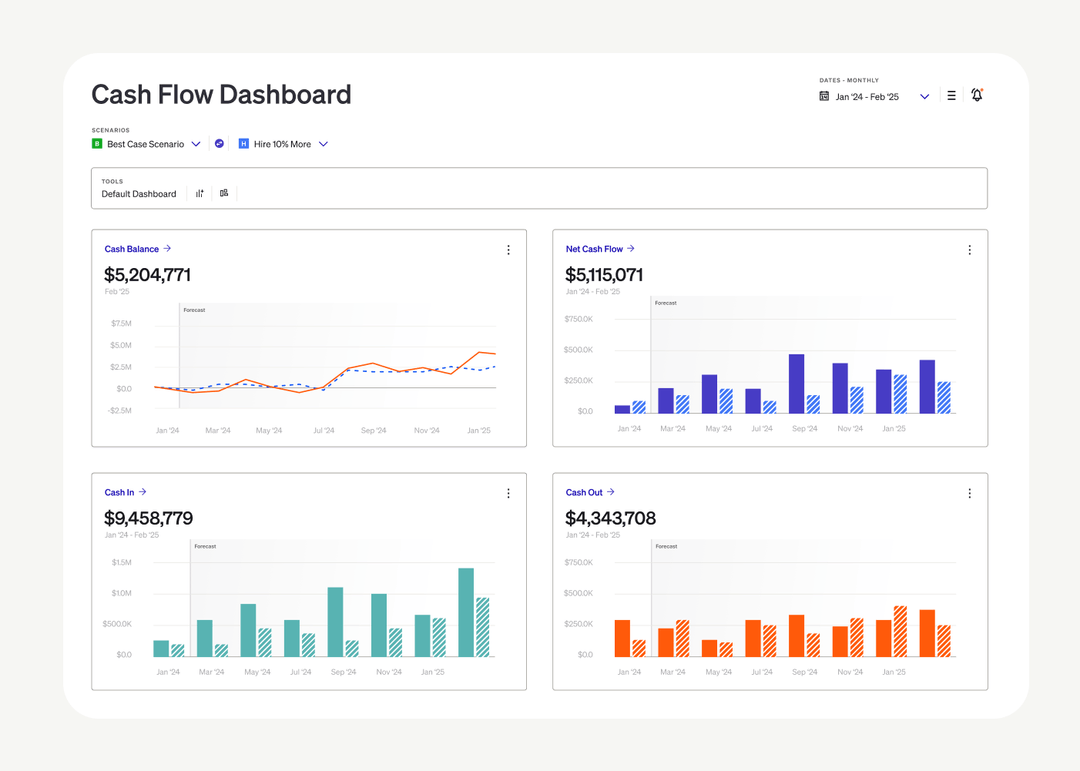Open the Cash Balance card options menu
The width and height of the screenshot is (1080, 771).
pos(508,249)
